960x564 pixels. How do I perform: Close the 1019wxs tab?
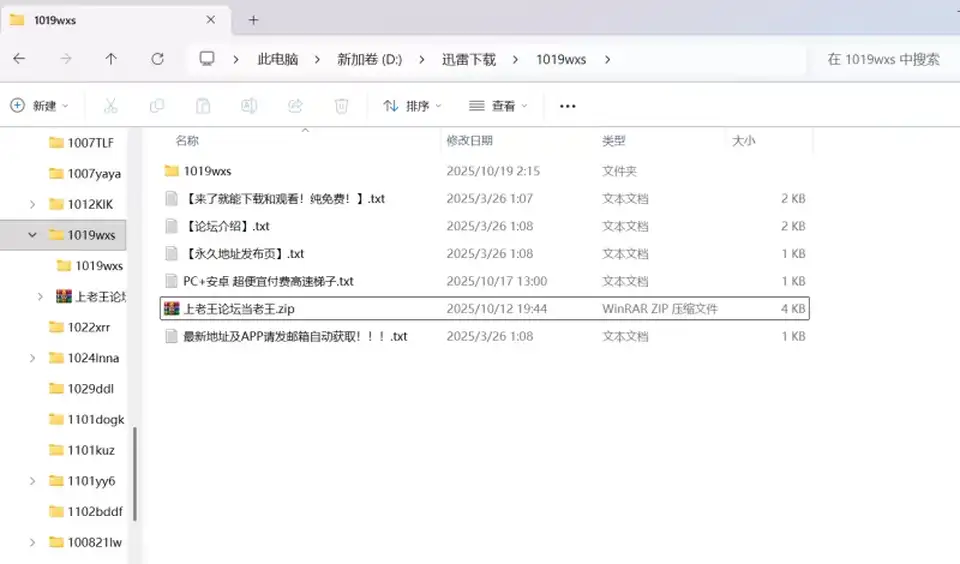211,20
